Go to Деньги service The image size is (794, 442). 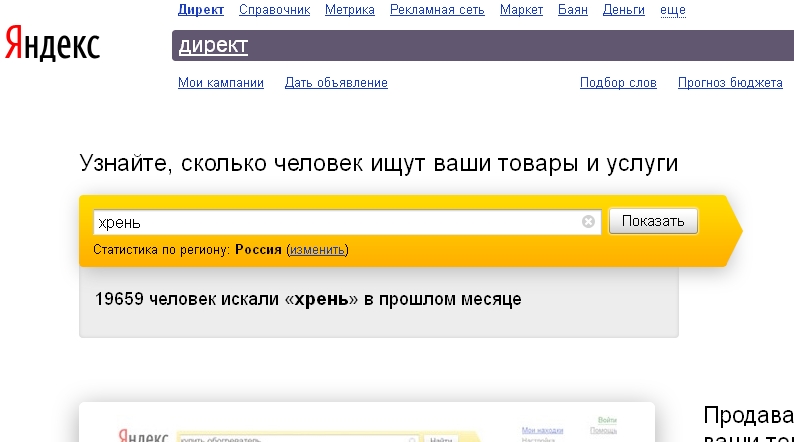coord(624,10)
